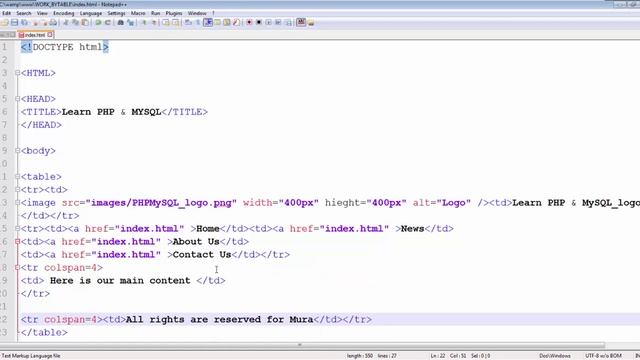Click the Close All toolbar icon

click(44, 23)
